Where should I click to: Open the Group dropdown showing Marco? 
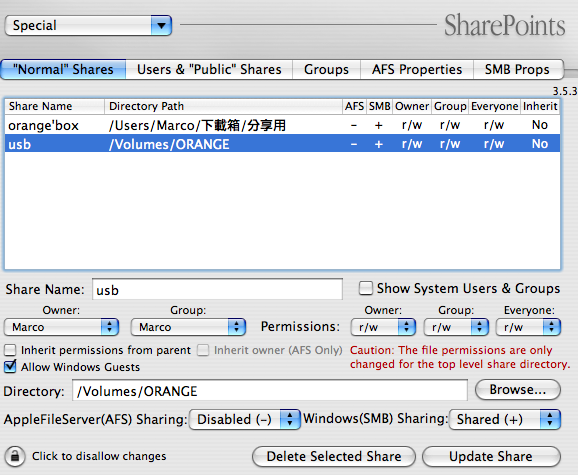tap(188, 327)
